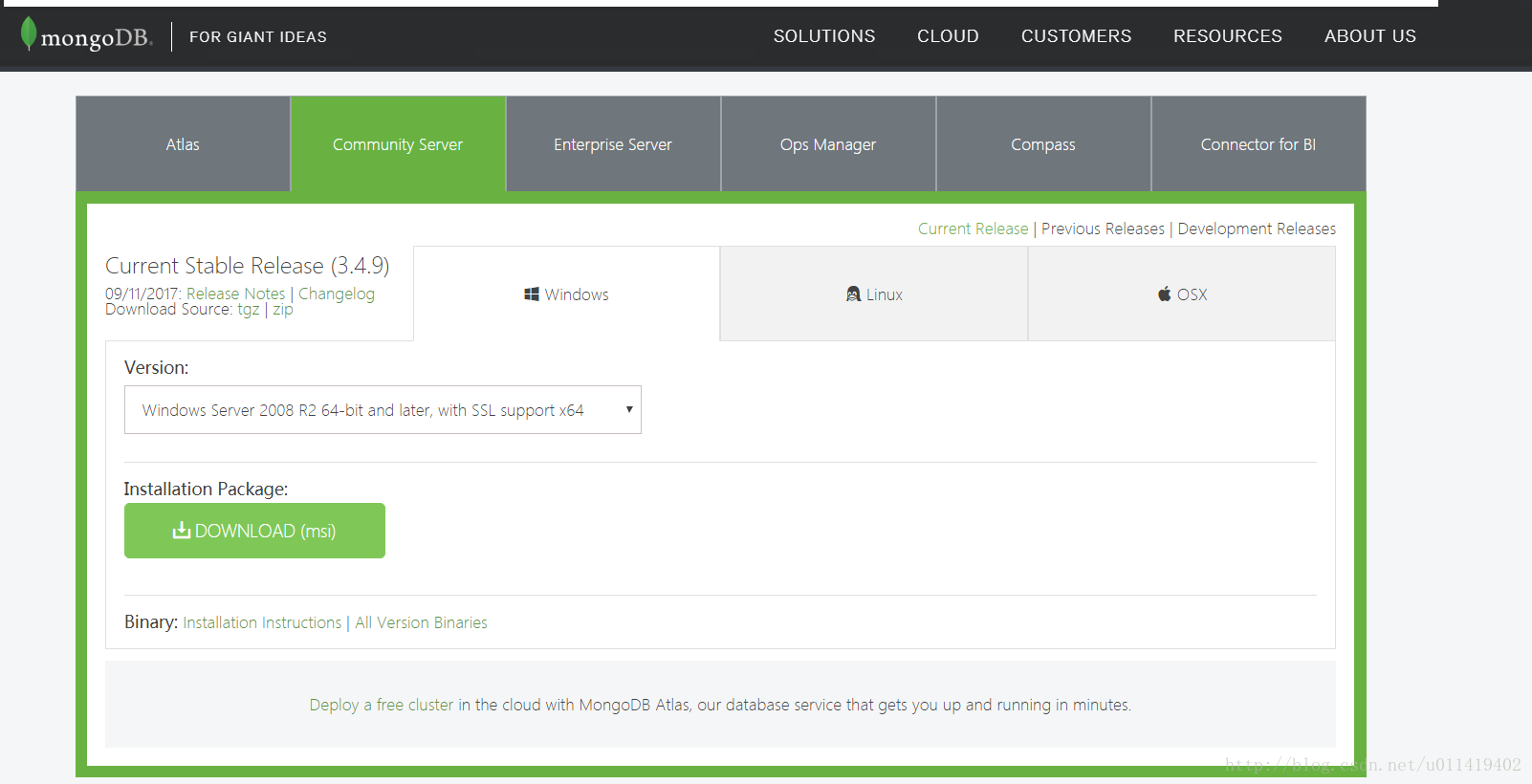
Task: Switch to the Compass tab
Action: [1043, 144]
